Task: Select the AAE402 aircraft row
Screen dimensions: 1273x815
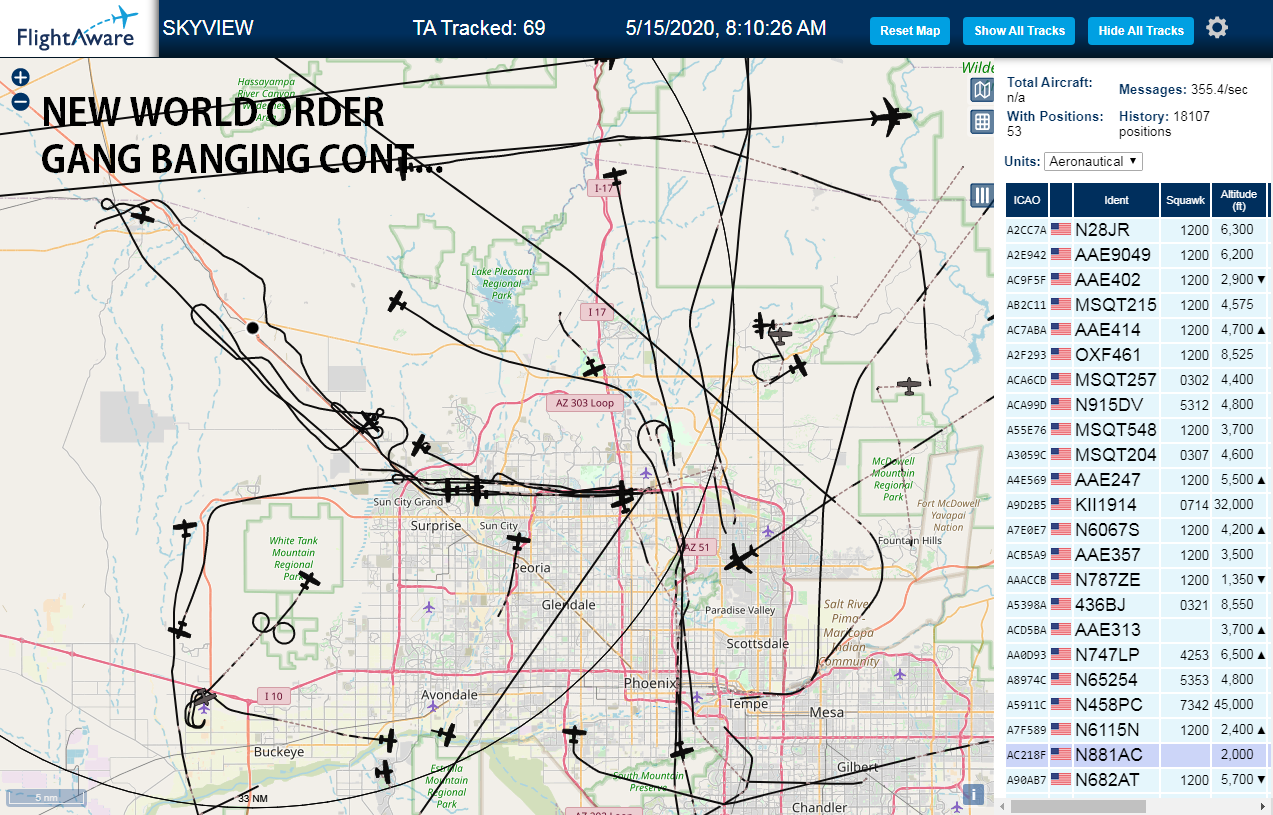Action: pos(1137,279)
